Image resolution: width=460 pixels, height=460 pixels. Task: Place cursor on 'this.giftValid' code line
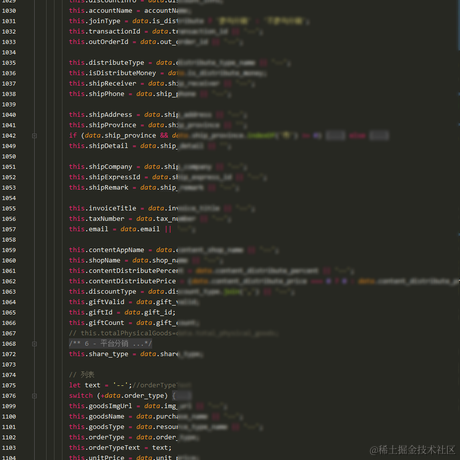(x=134, y=302)
